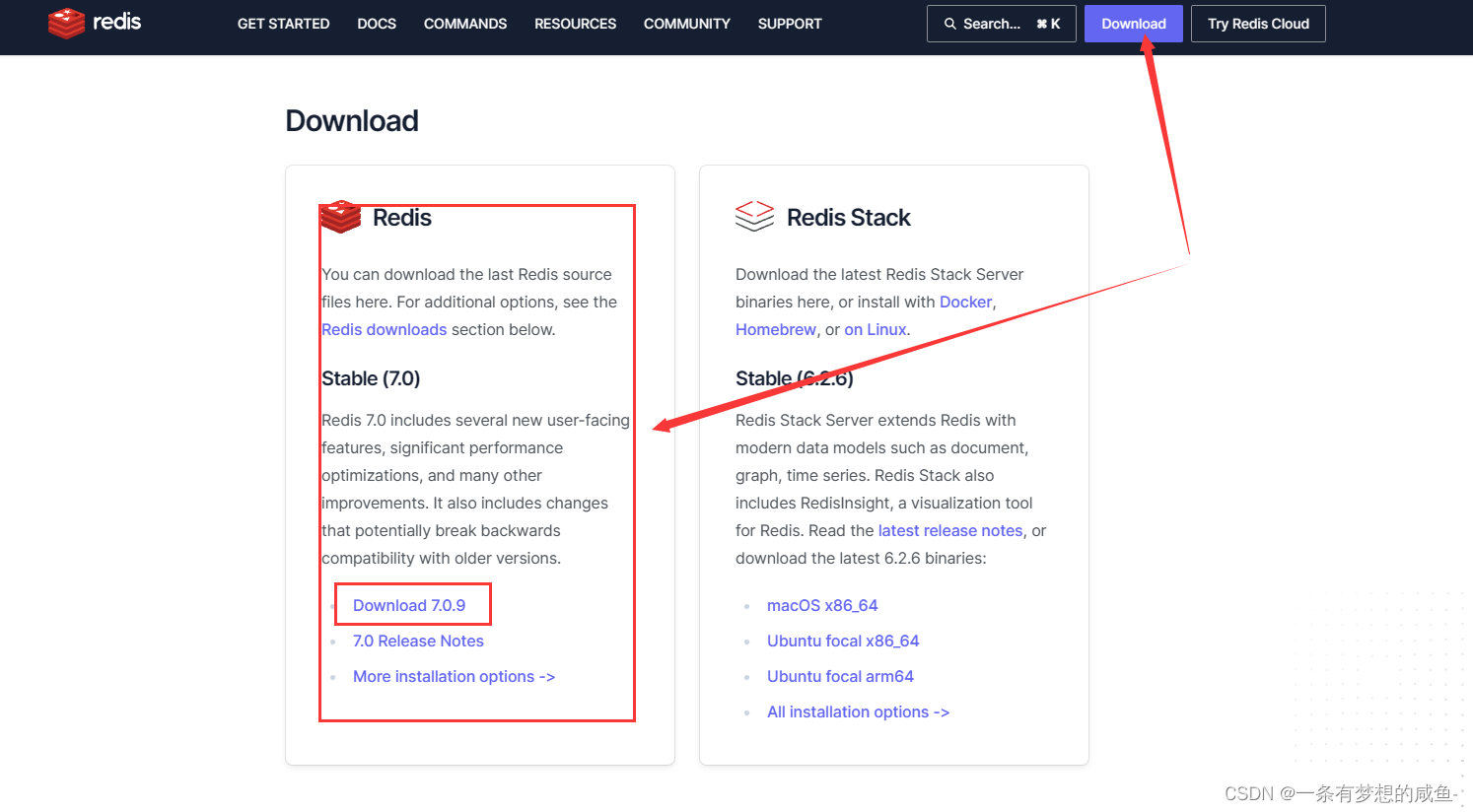
Task: Go to the COMMANDS page
Action: point(465,24)
